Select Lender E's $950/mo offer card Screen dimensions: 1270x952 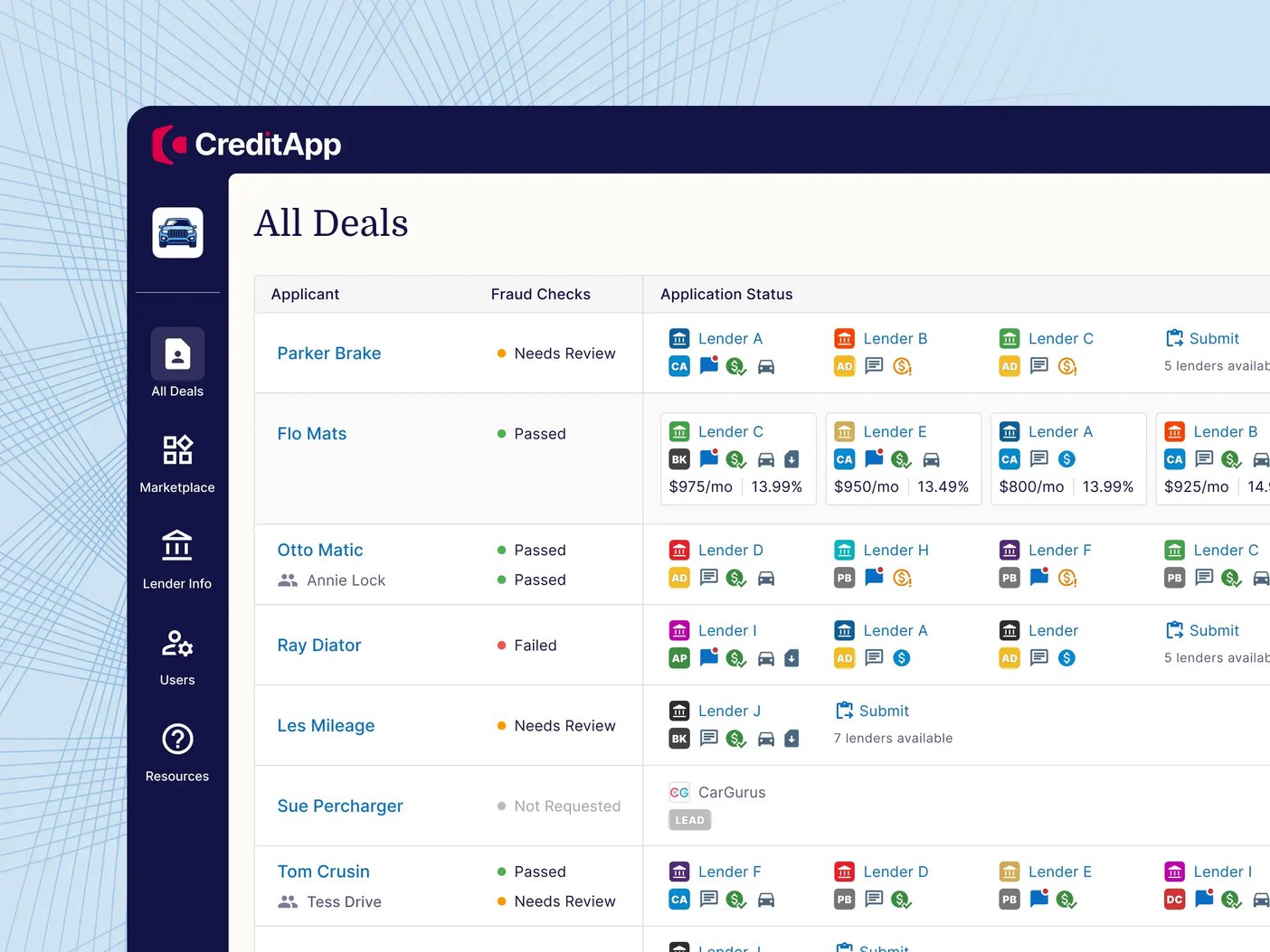point(903,459)
